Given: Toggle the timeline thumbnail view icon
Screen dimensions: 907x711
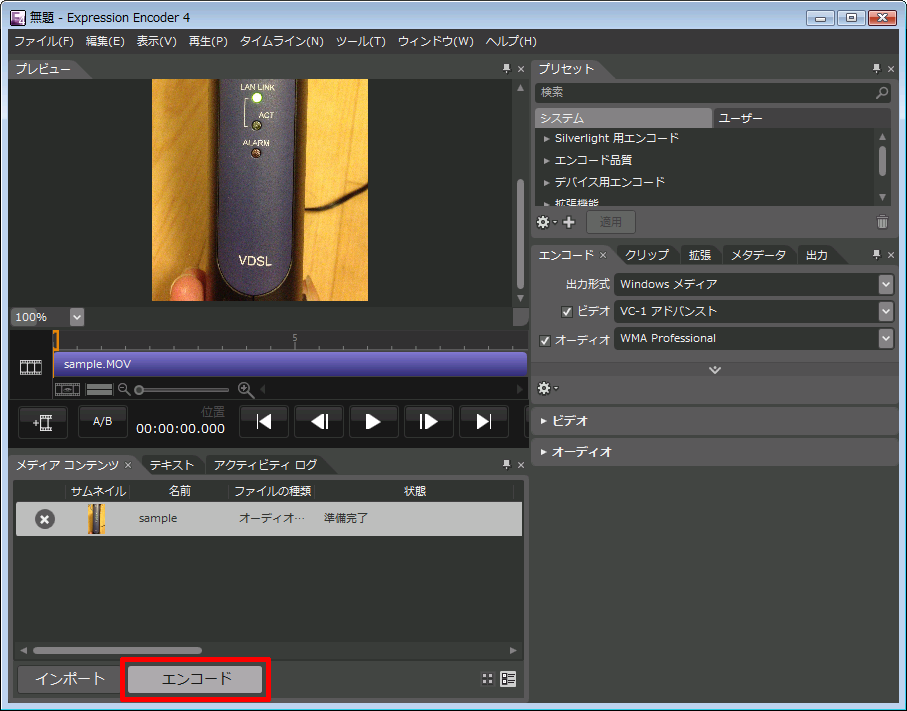Looking at the screenshot, I should click(68, 389).
